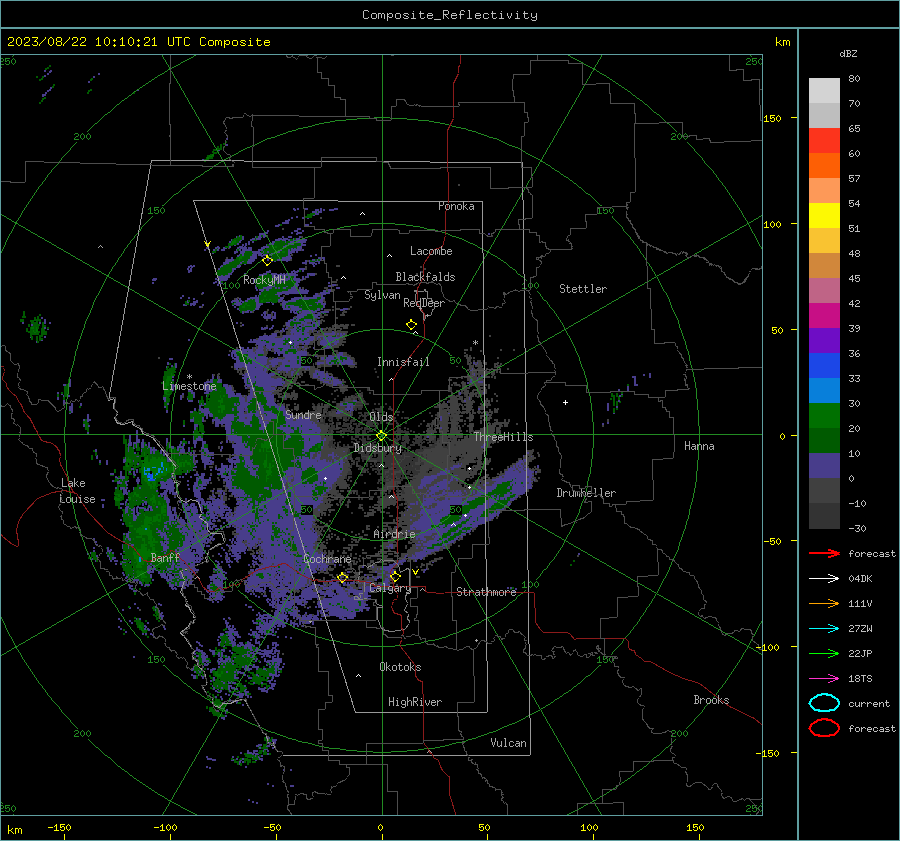This screenshot has height=841, width=900.
Task: Click the Sundre city label
Action: [303, 414]
